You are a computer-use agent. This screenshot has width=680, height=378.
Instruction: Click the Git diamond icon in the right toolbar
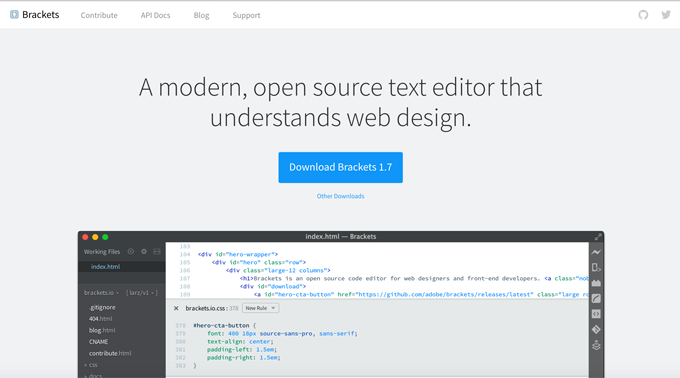tap(596, 329)
